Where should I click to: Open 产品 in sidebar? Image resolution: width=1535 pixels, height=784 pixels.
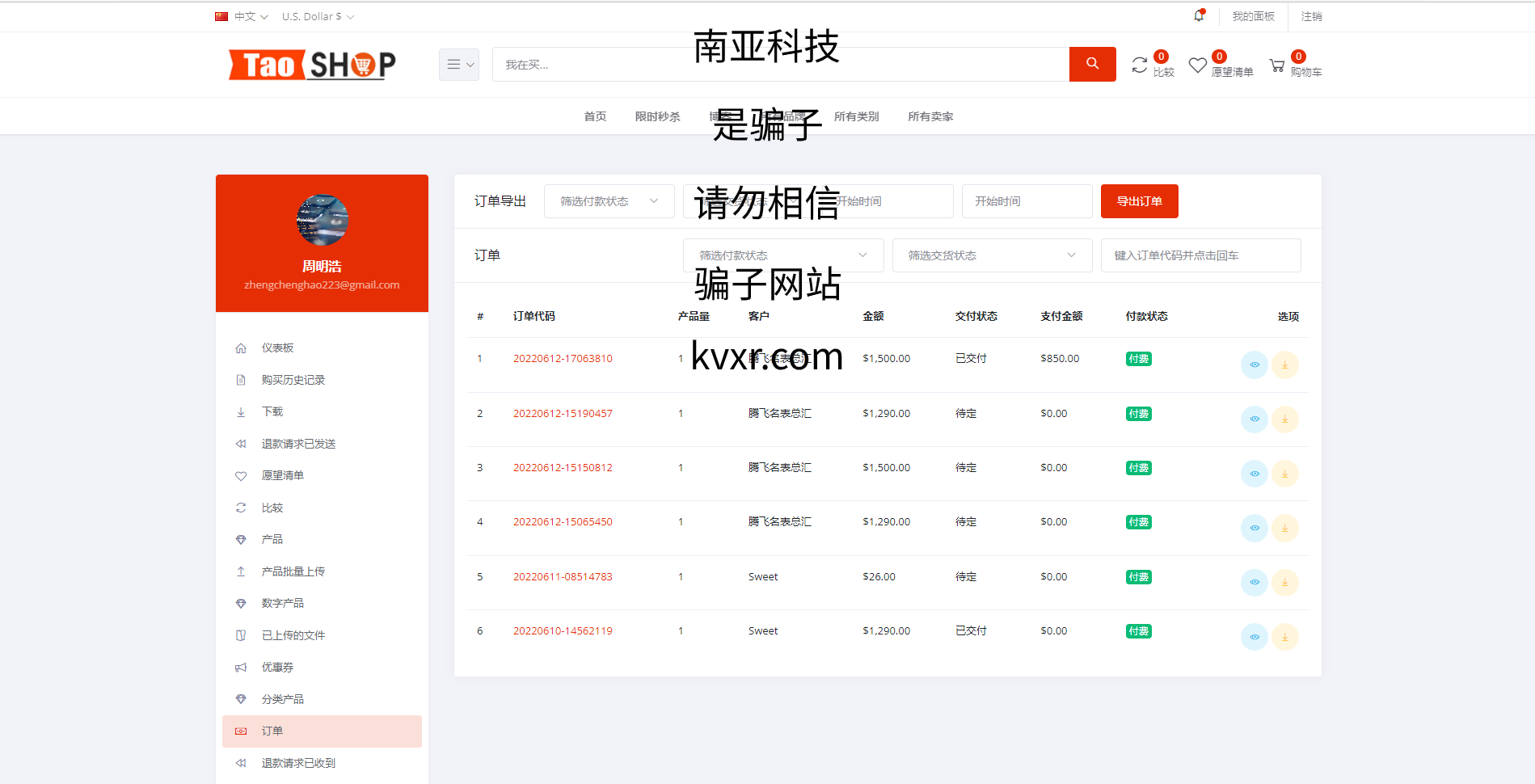322,540
